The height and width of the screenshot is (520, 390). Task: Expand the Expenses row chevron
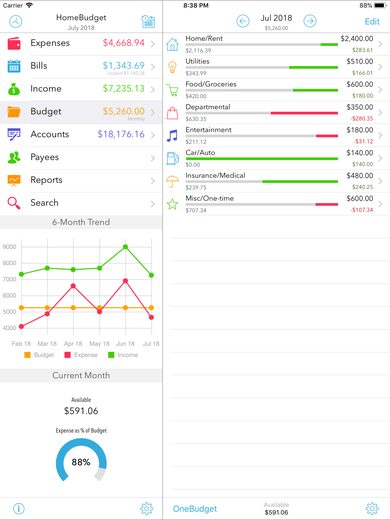point(153,44)
